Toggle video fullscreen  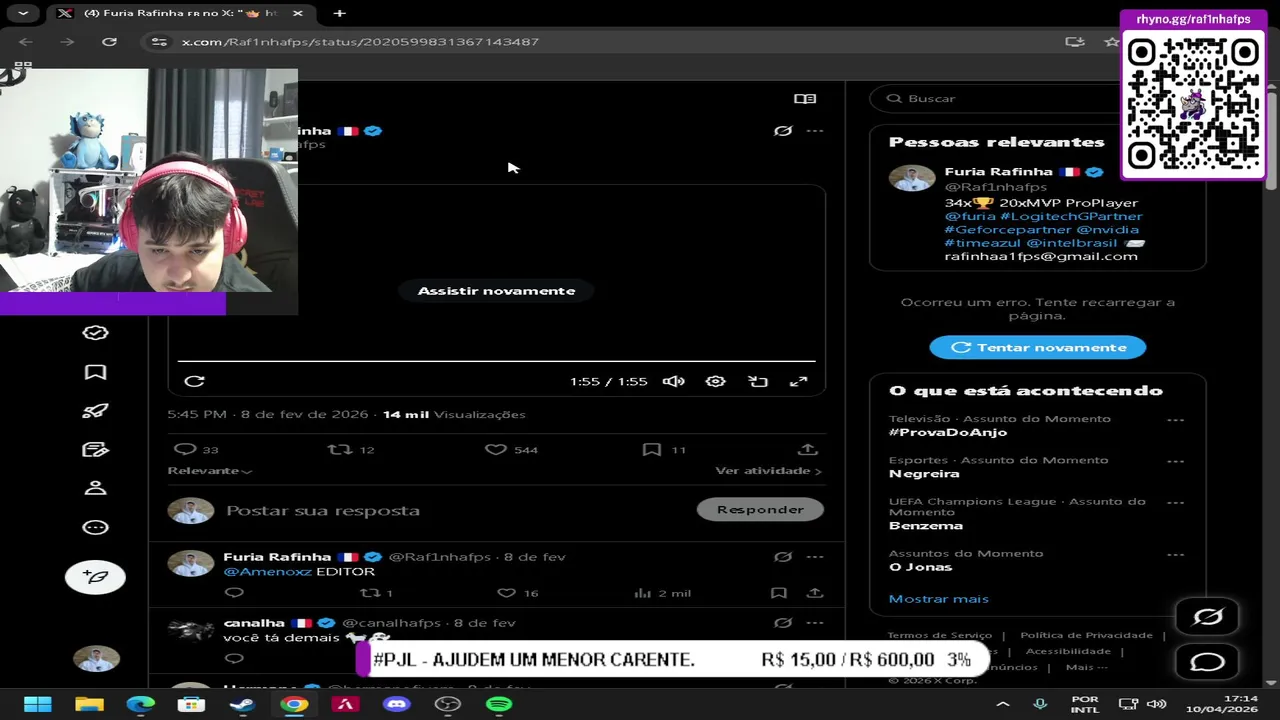799,381
